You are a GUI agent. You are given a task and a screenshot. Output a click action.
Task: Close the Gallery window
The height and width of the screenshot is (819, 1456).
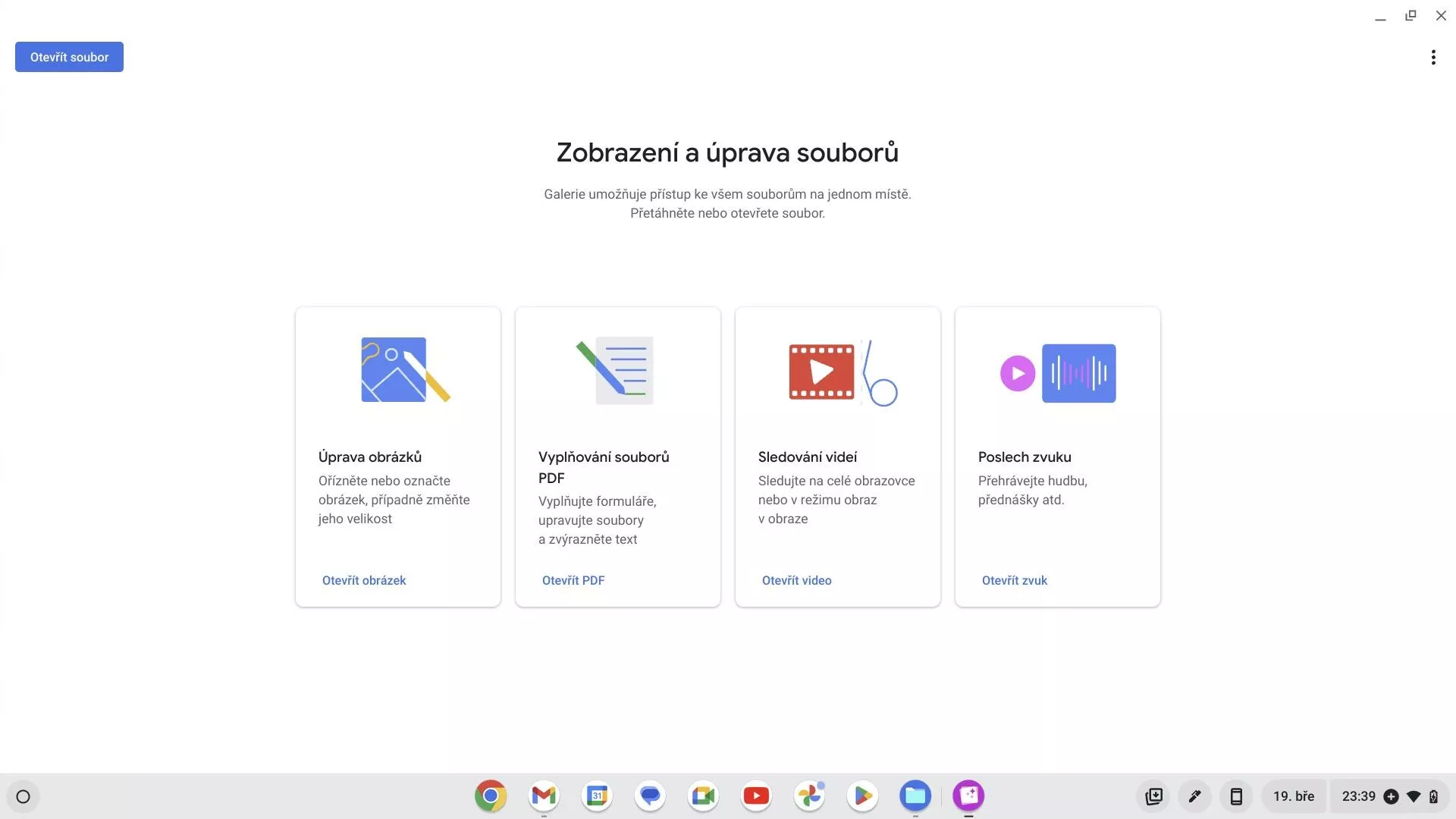1441,15
